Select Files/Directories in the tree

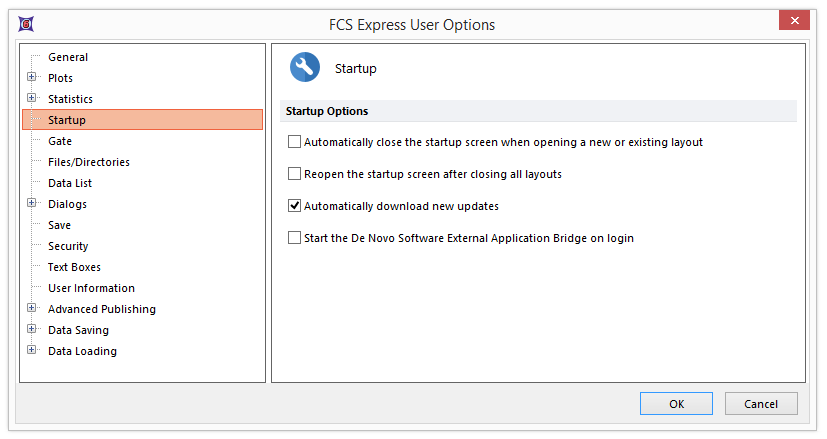point(88,162)
